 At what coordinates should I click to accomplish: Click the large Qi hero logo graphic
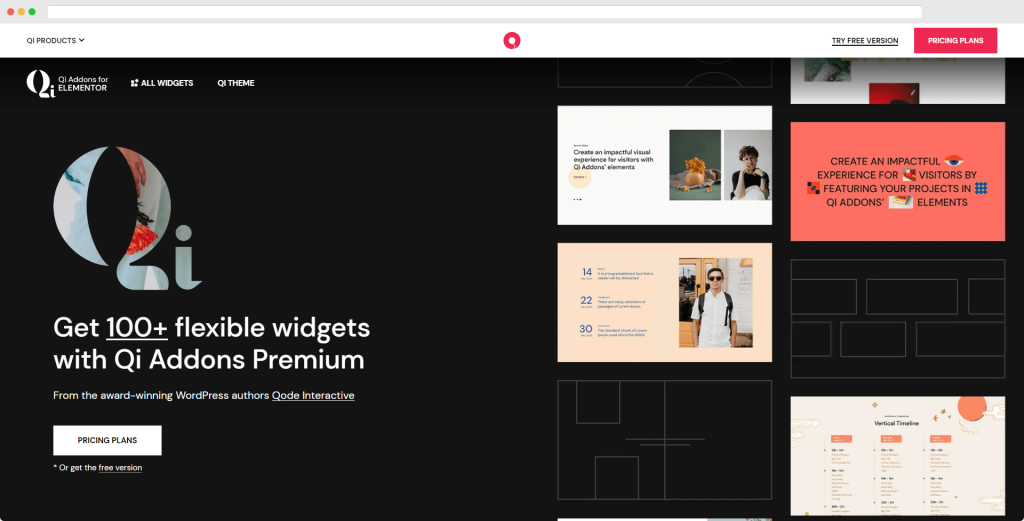(x=127, y=218)
